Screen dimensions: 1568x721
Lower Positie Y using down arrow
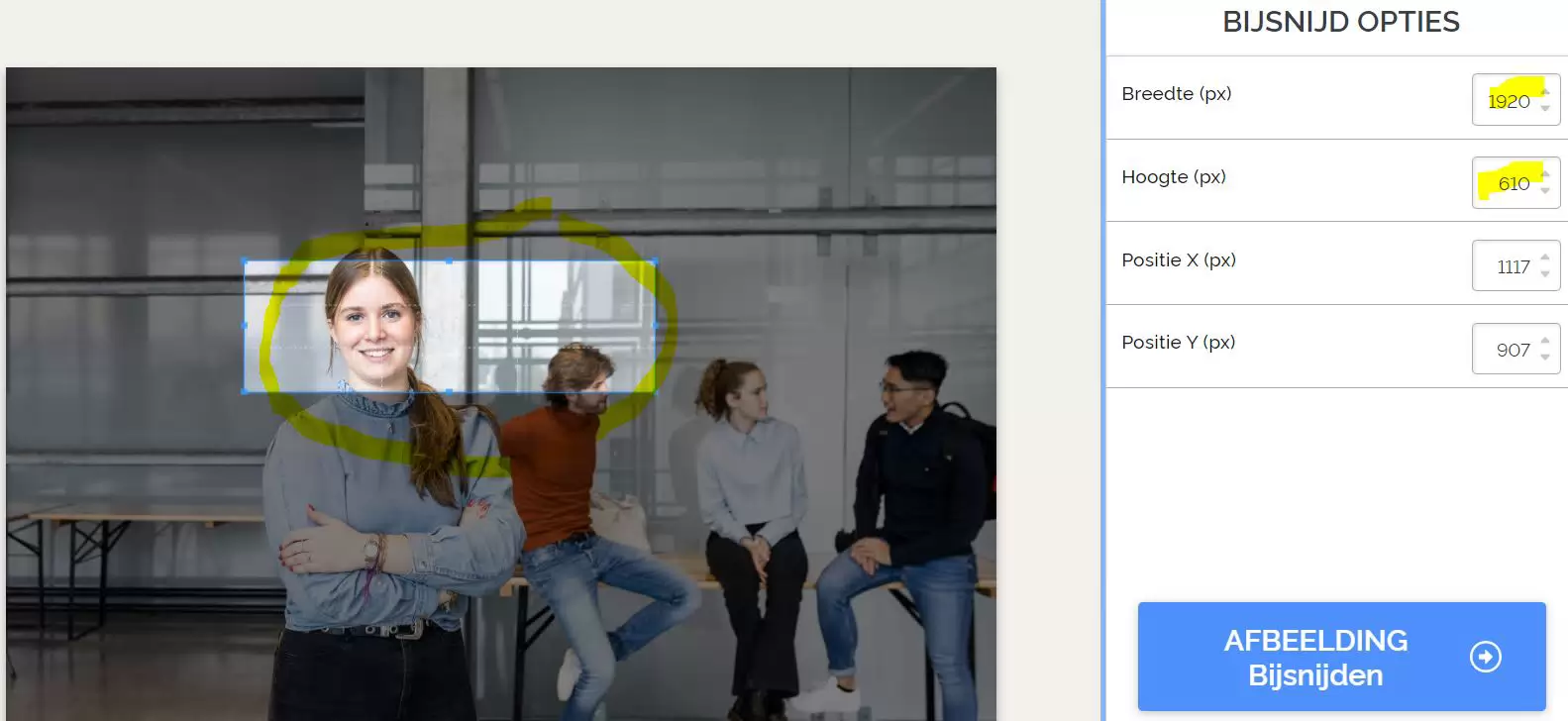tap(1545, 358)
